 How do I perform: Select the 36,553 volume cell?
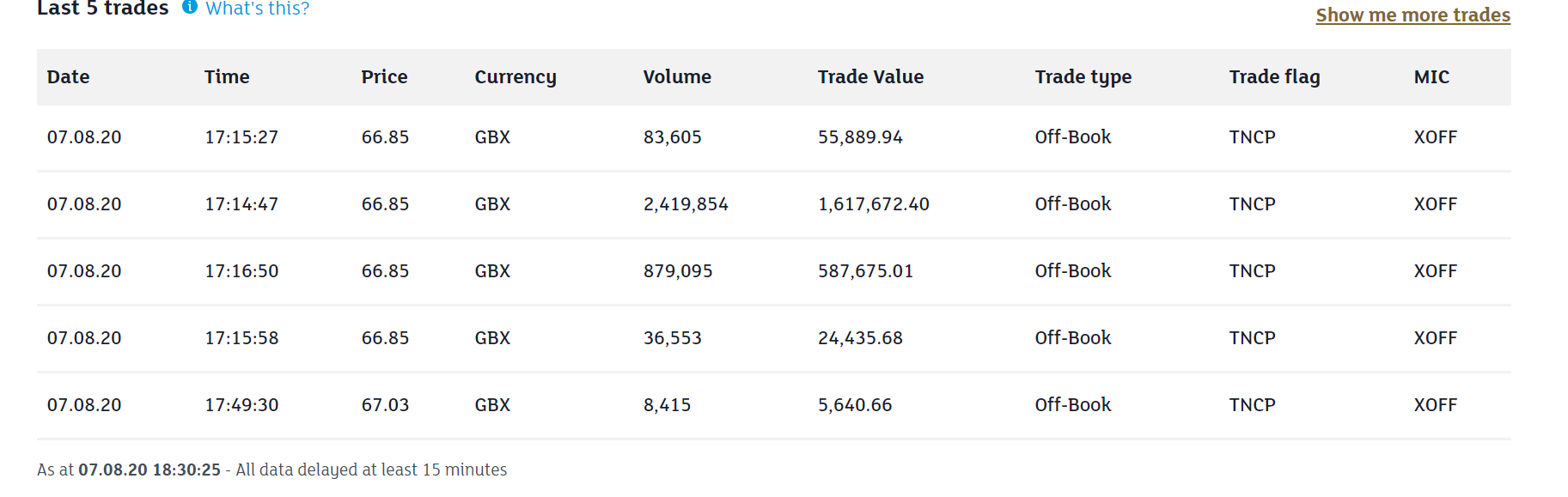click(673, 338)
